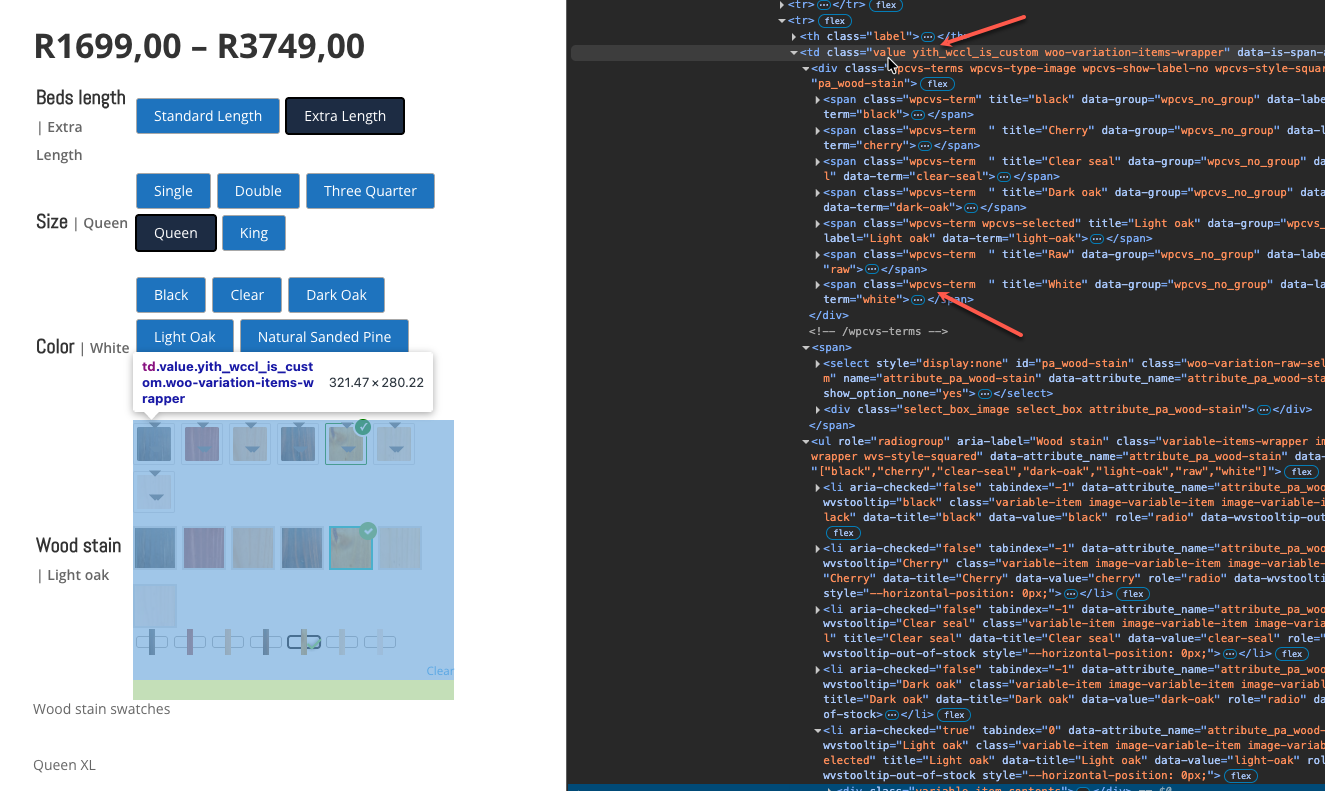Image resolution: width=1325 pixels, height=791 pixels.
Task: Click the Cherry swatch in the middle row
Action: (x=203, y=548)
